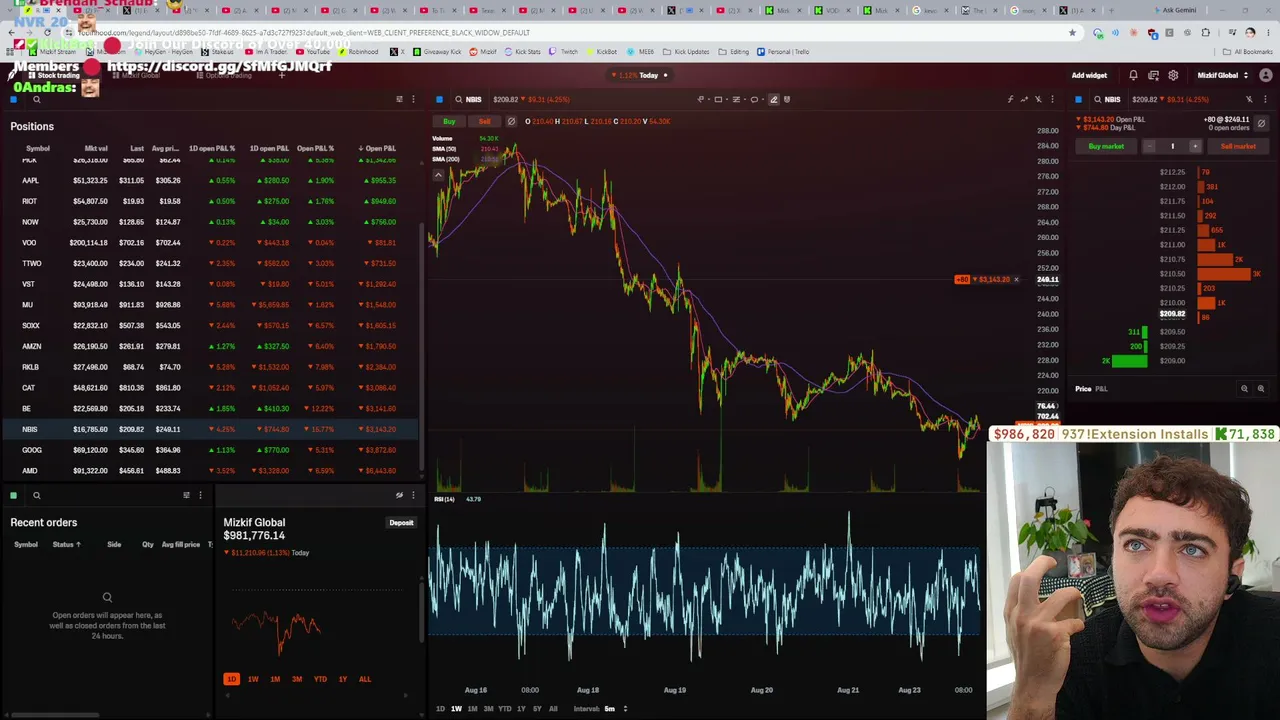The height and width of the screenshot is (720, 1280).
Task: Open Recent orders three-dot menu
Action: click(200, 495)
